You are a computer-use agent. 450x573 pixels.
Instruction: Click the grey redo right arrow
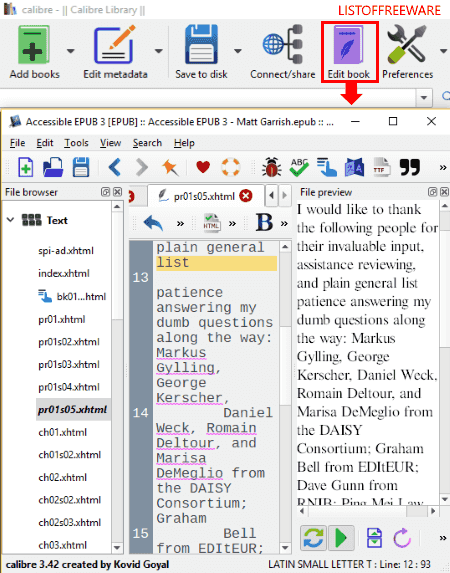[x=142, y=168]
